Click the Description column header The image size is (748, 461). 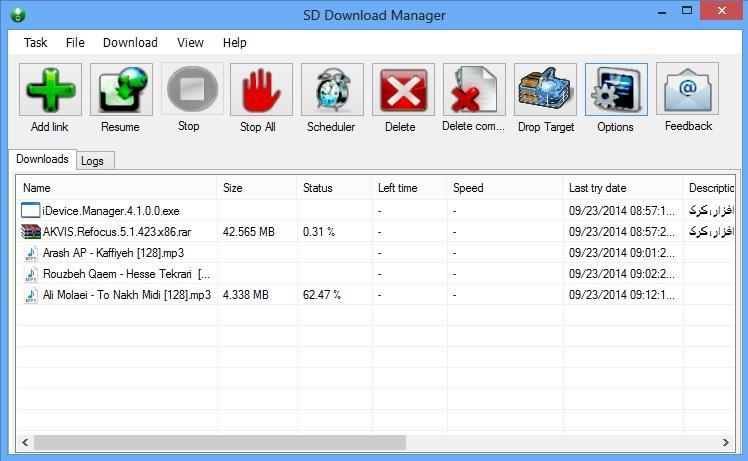709,188
